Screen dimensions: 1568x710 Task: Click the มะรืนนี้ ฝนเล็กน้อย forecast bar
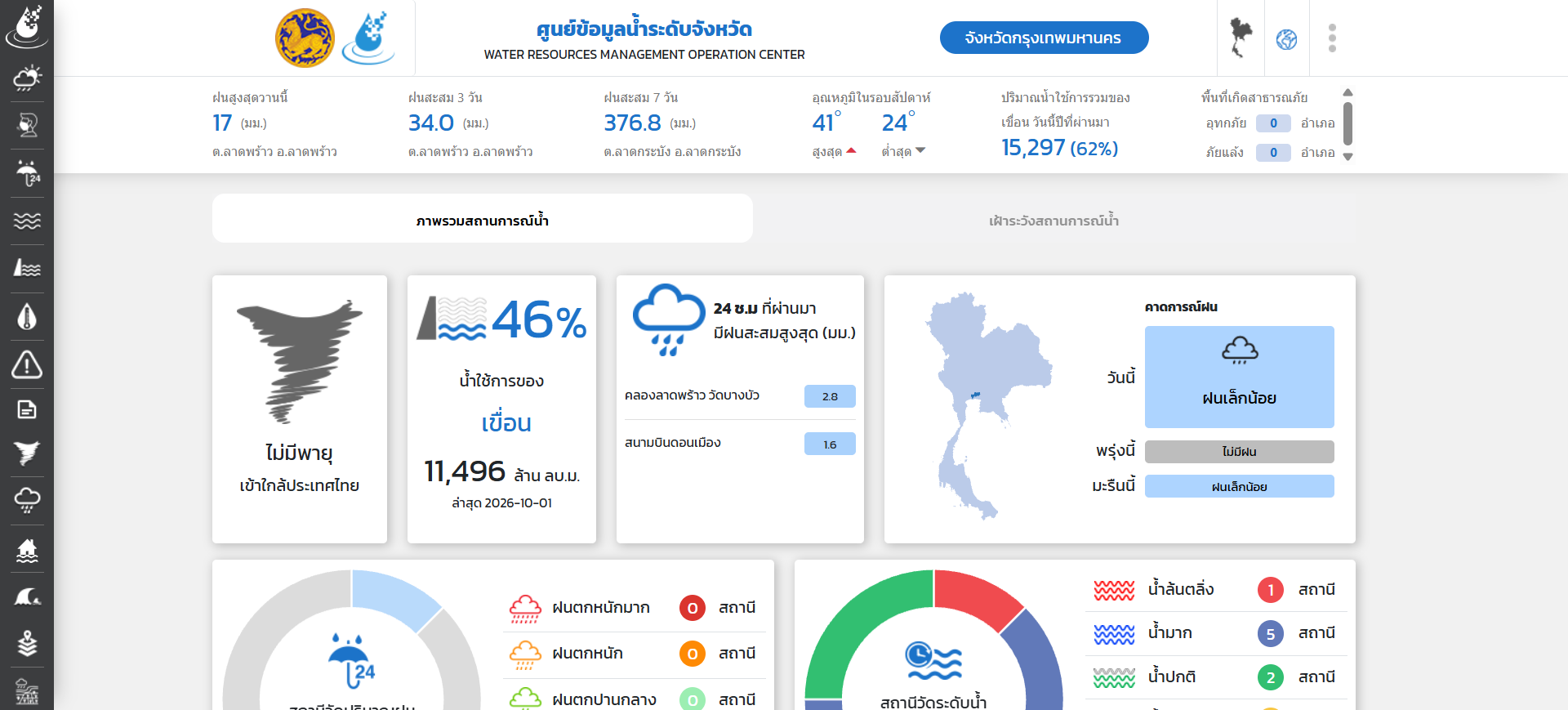tap(1239, 486)
